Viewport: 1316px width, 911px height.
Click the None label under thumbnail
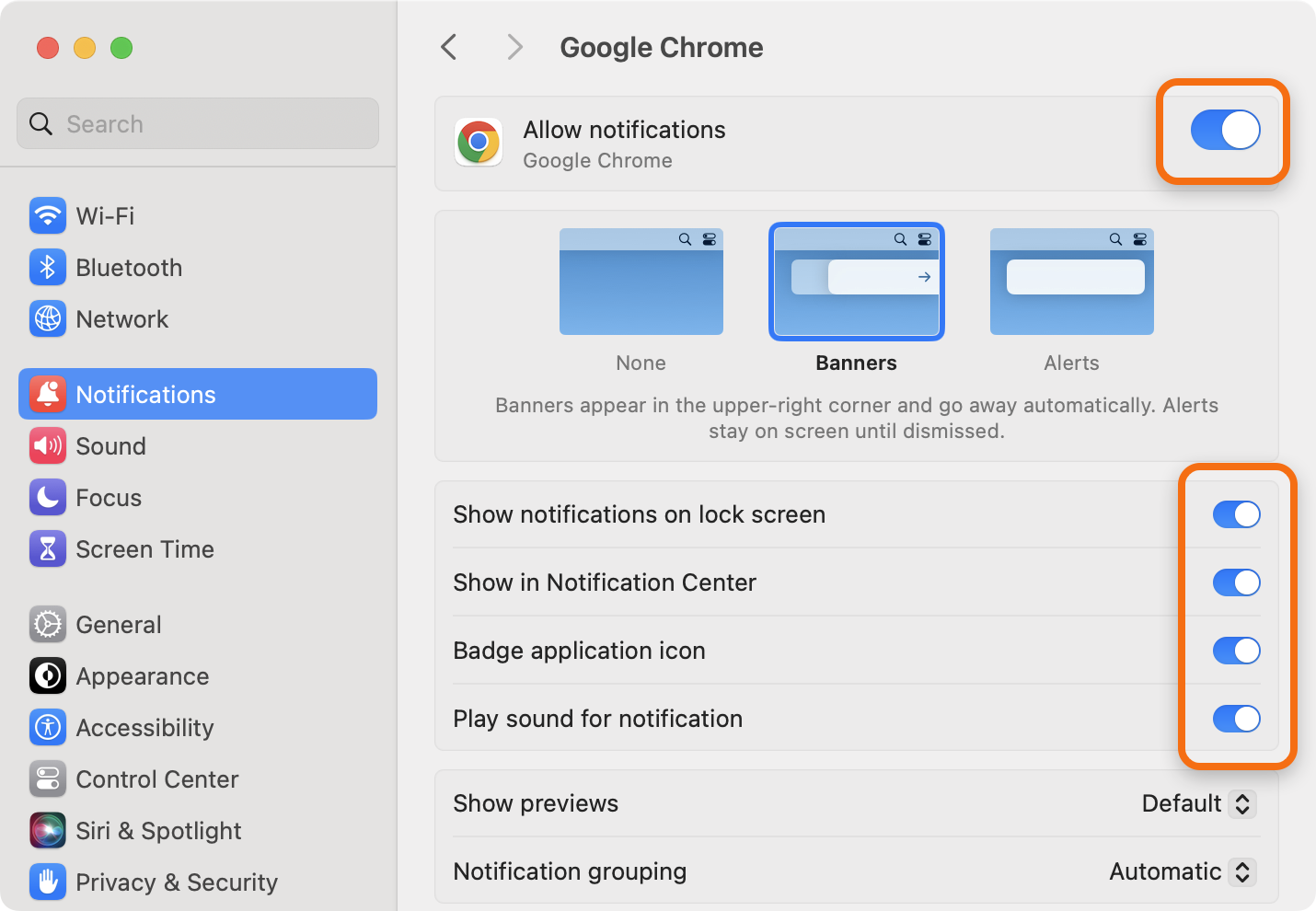pyautogui.click(x=641, y=363)
